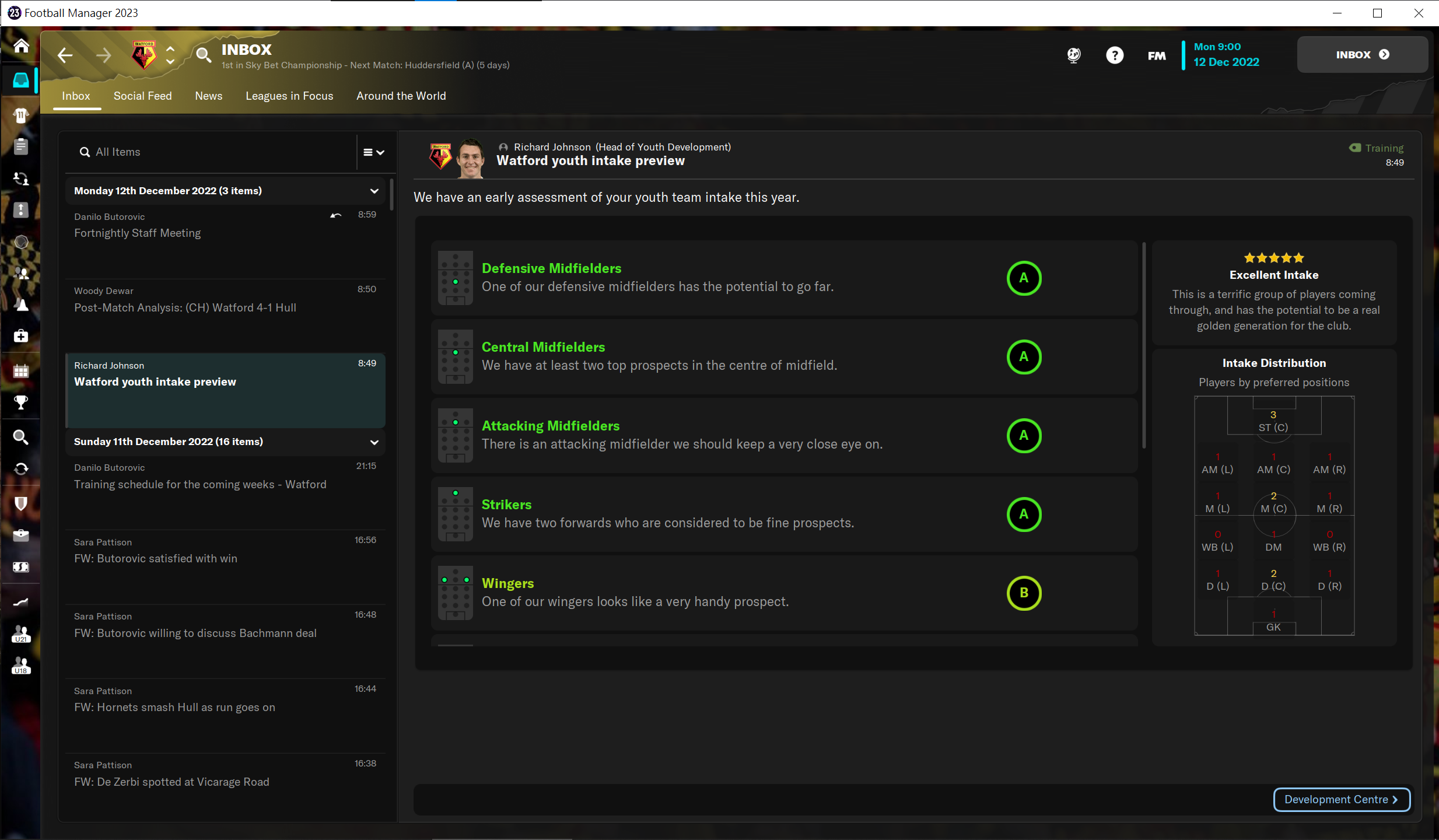The width and height of the screenshot is (1439, 840).
Task: Click the Wingers grade B badge
Action: 1024,593
